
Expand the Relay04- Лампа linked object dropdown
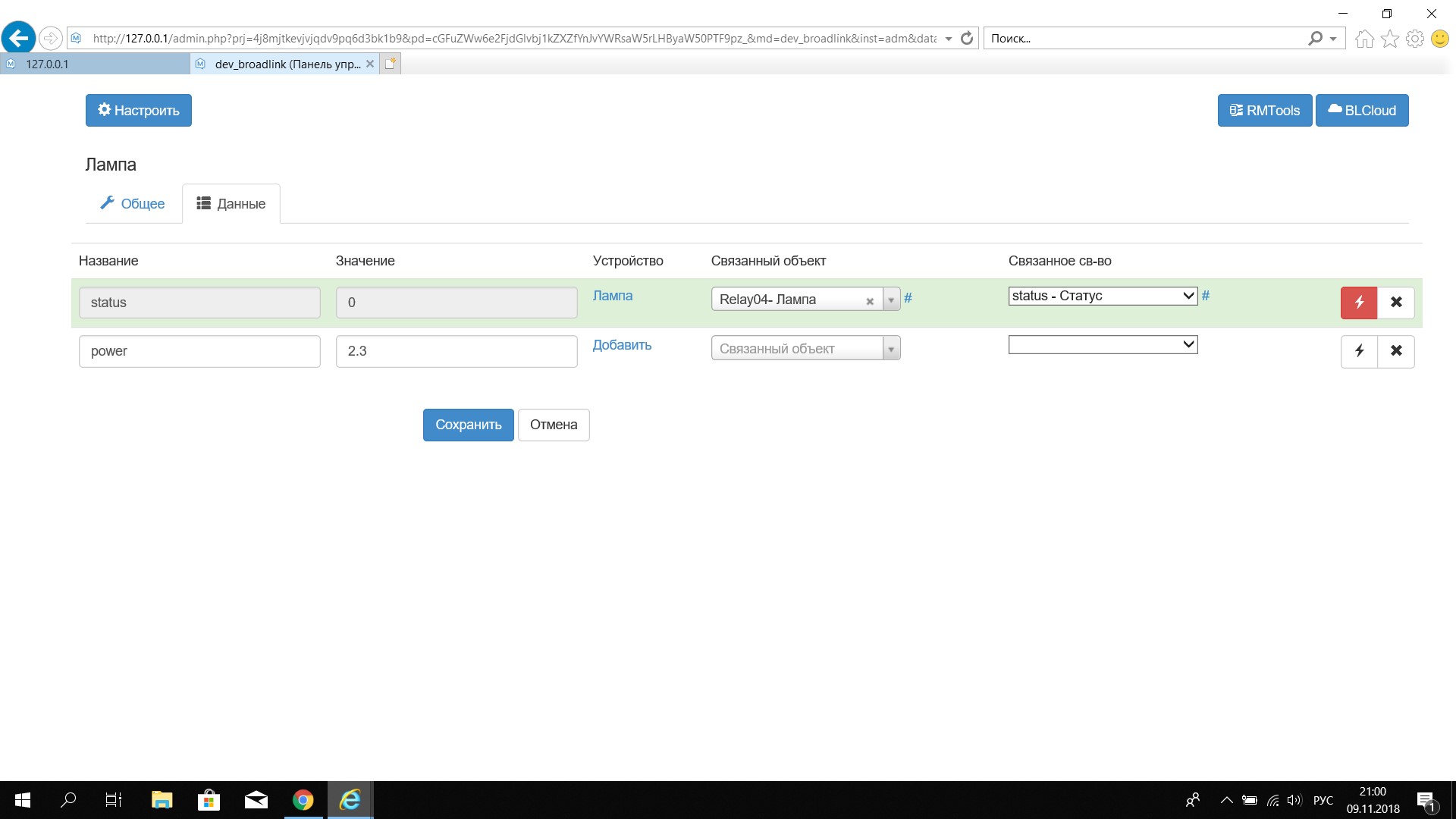(x=891, y=300)
